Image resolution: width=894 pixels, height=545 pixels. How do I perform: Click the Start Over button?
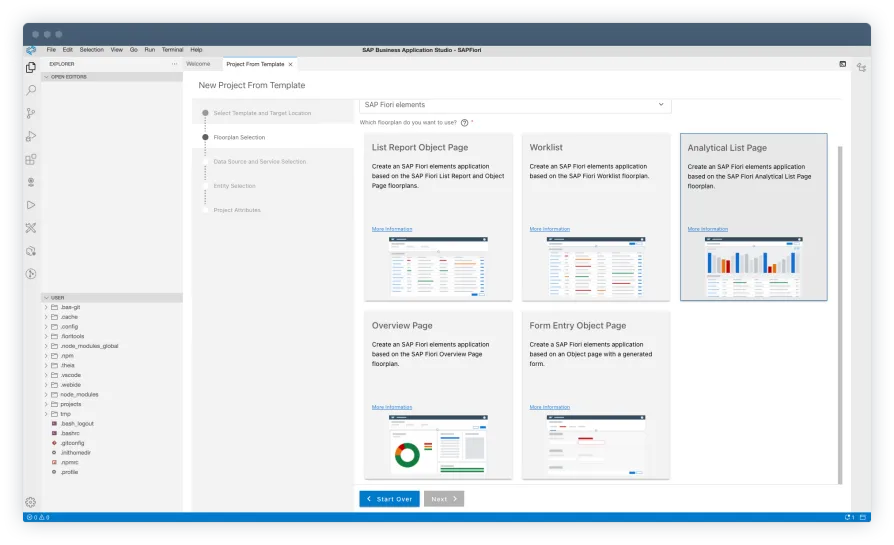pyautogui.click(x=389, y=498)
